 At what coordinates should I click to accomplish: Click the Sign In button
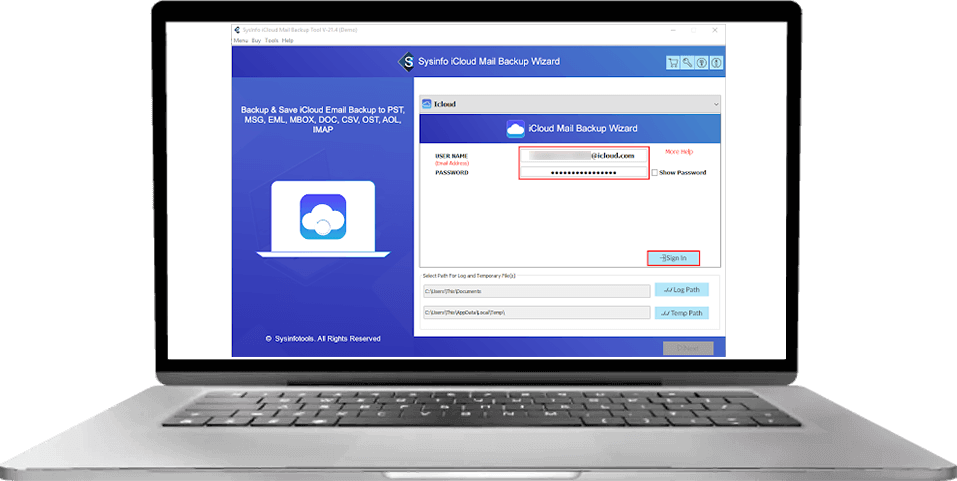click(673, 258)
